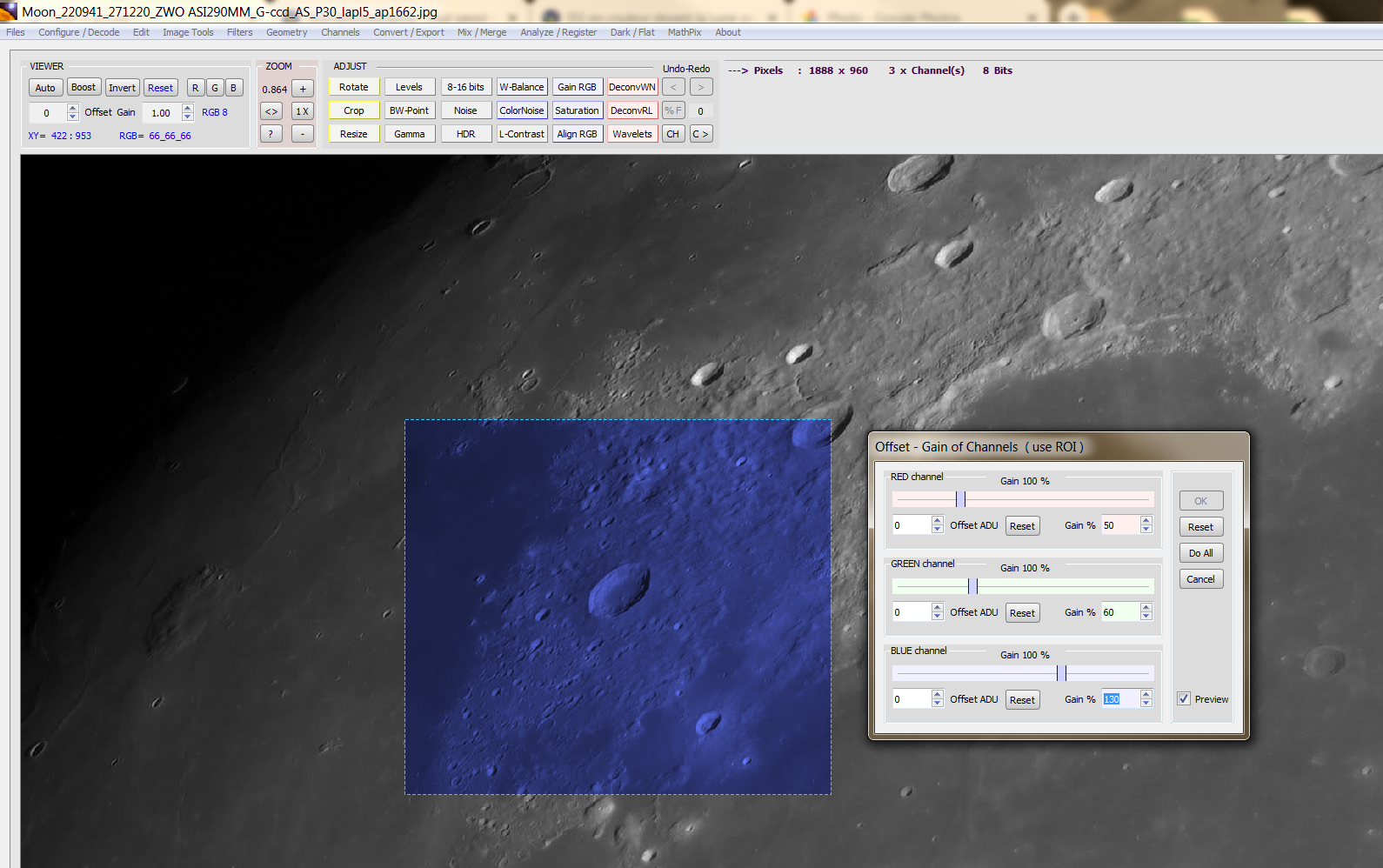Click the Redo right-arrow button
The image size is (1383, 868).
coord(701,87)
